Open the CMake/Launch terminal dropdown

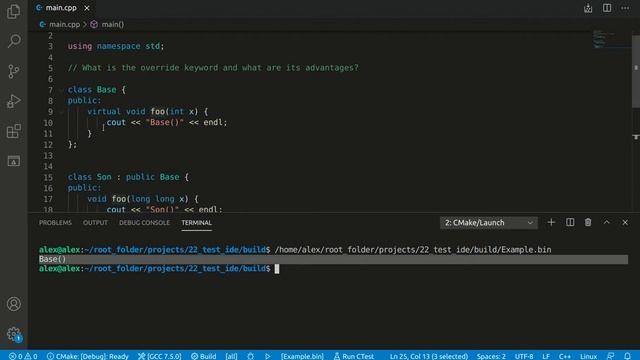(489, 223)
